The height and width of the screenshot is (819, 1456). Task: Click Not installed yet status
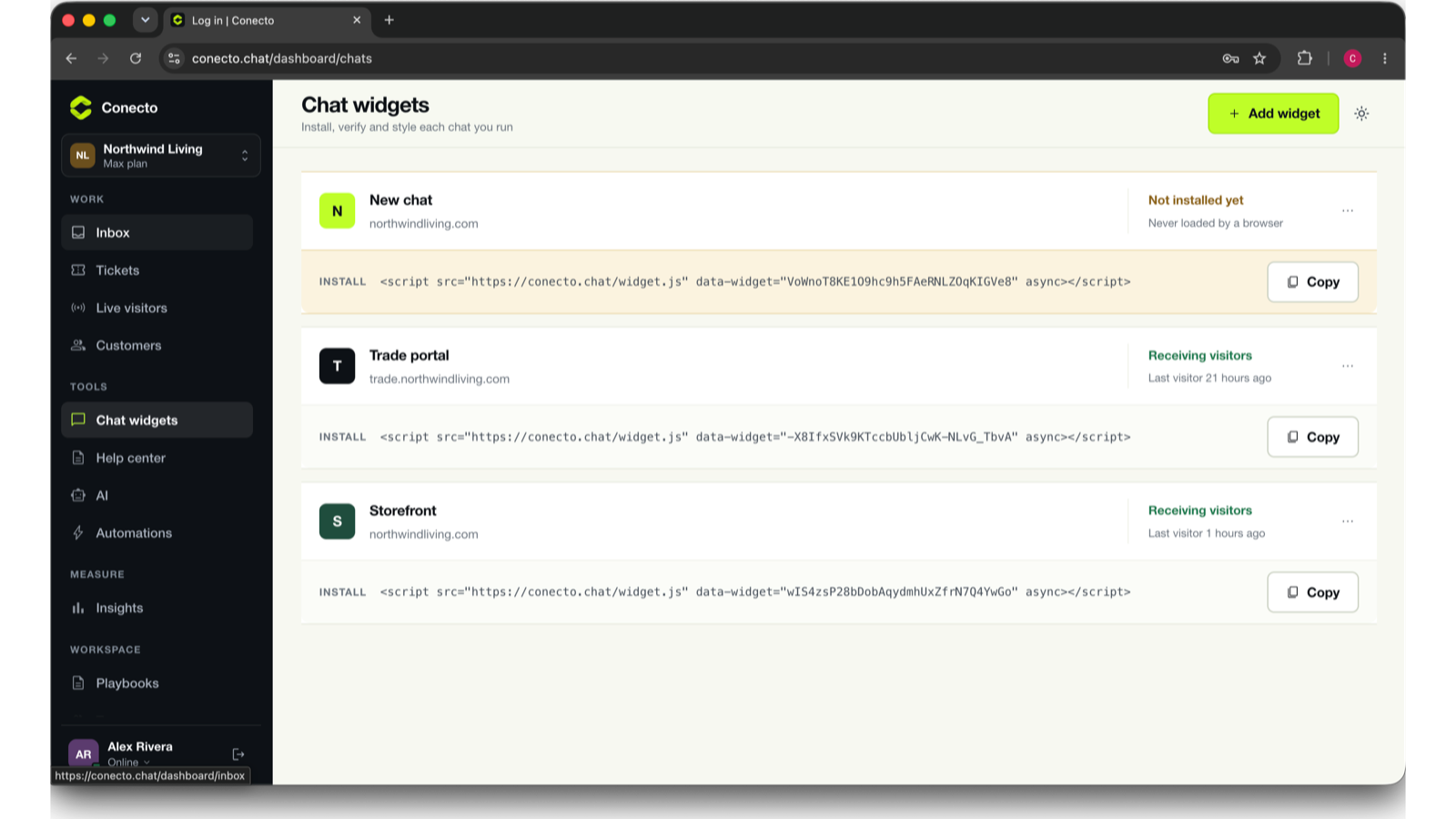(x=1196, y=200)
